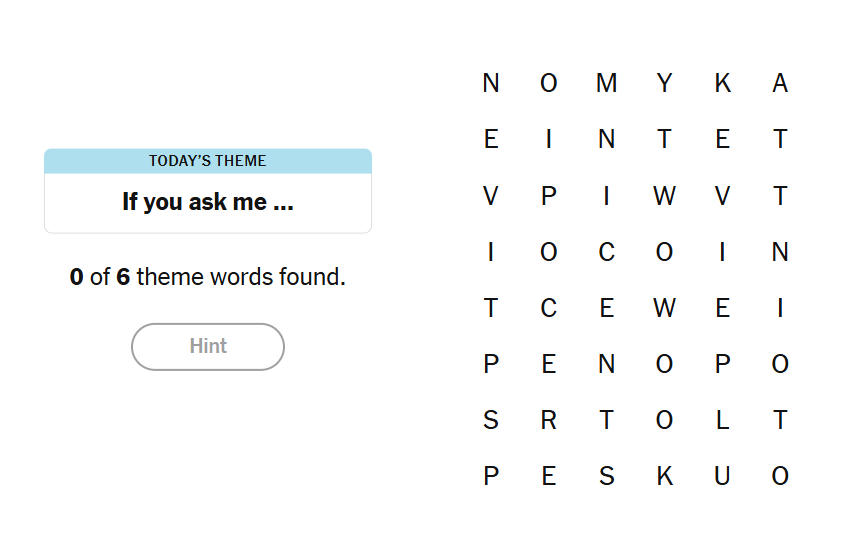Choose the W between E and E
Image resolution: width=847 pixels, height=555 pixels.
pyautogui.click(x=664, y=308)
